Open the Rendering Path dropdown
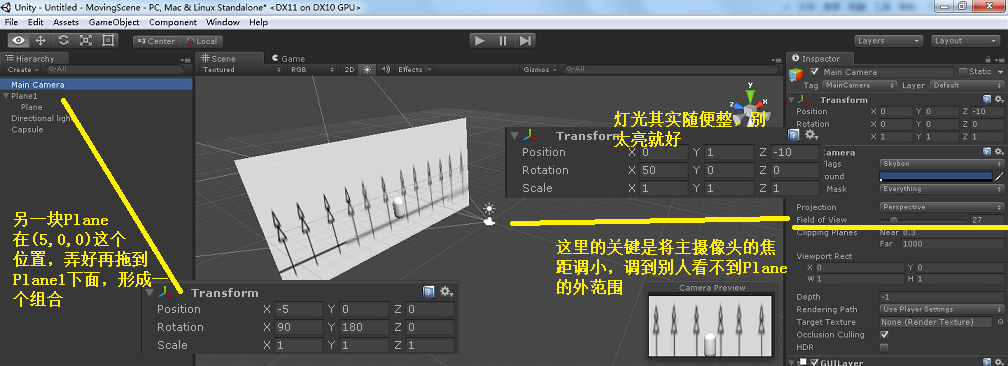 point(942,309)
